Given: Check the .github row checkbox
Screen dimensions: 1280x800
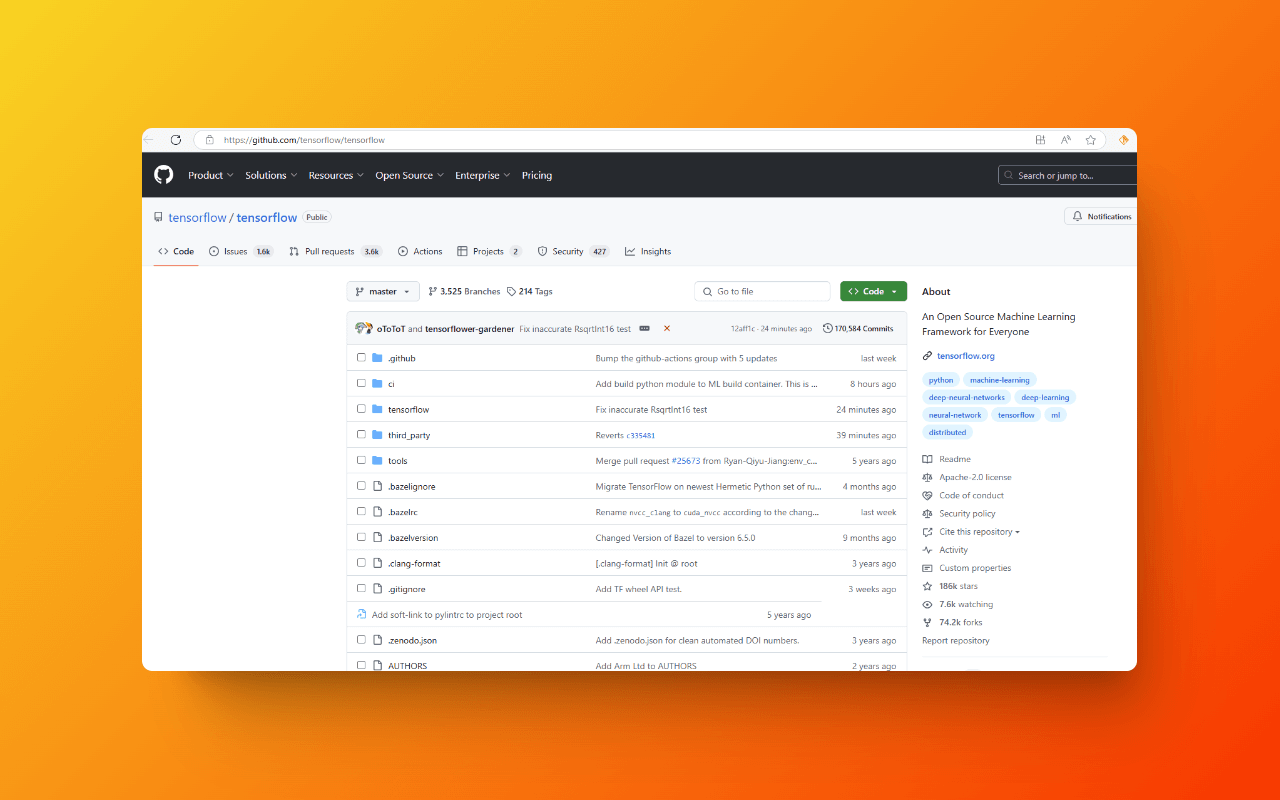Looking at the screenshot, I should 361,357.
